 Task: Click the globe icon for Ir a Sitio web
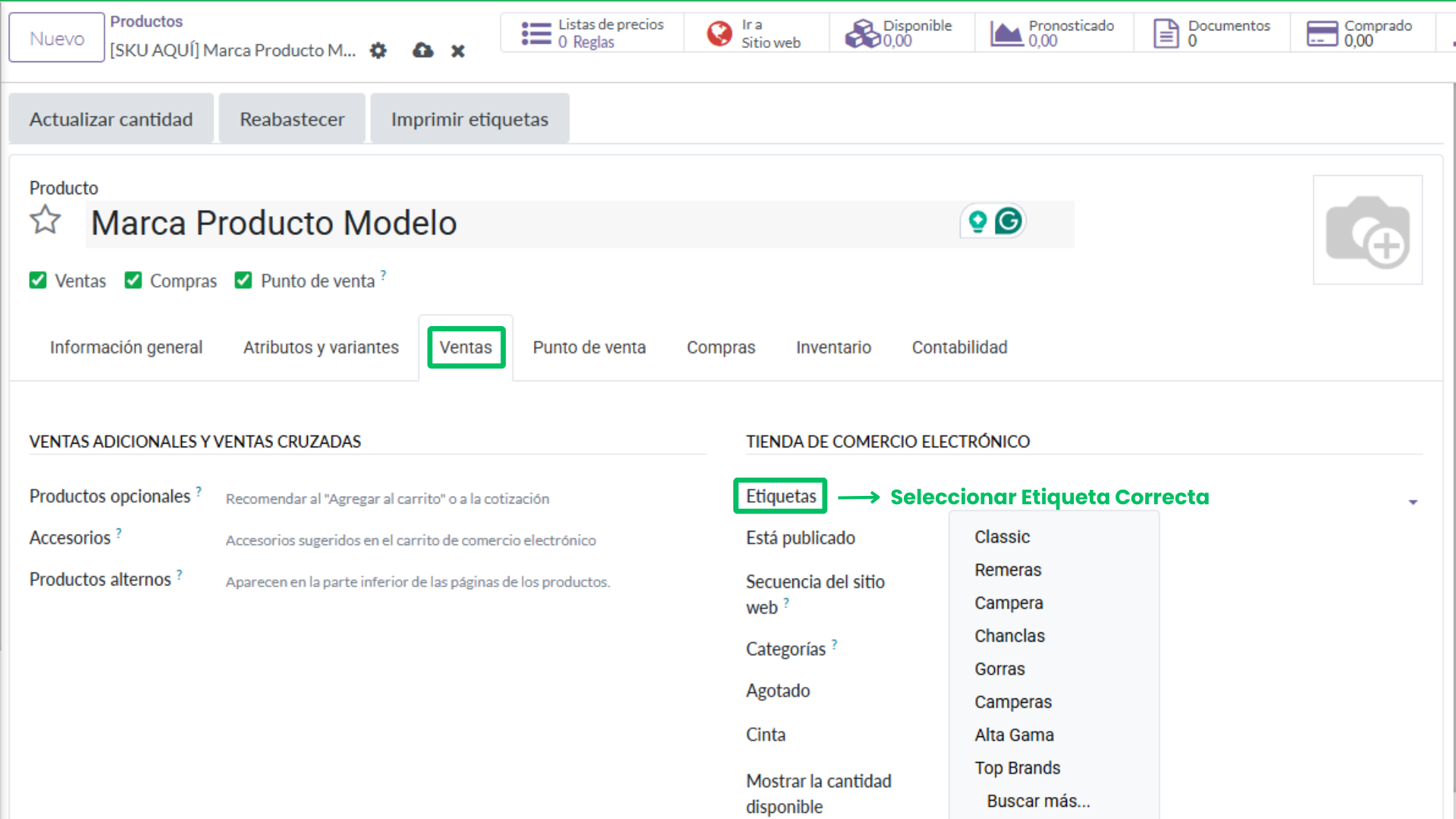718,33
